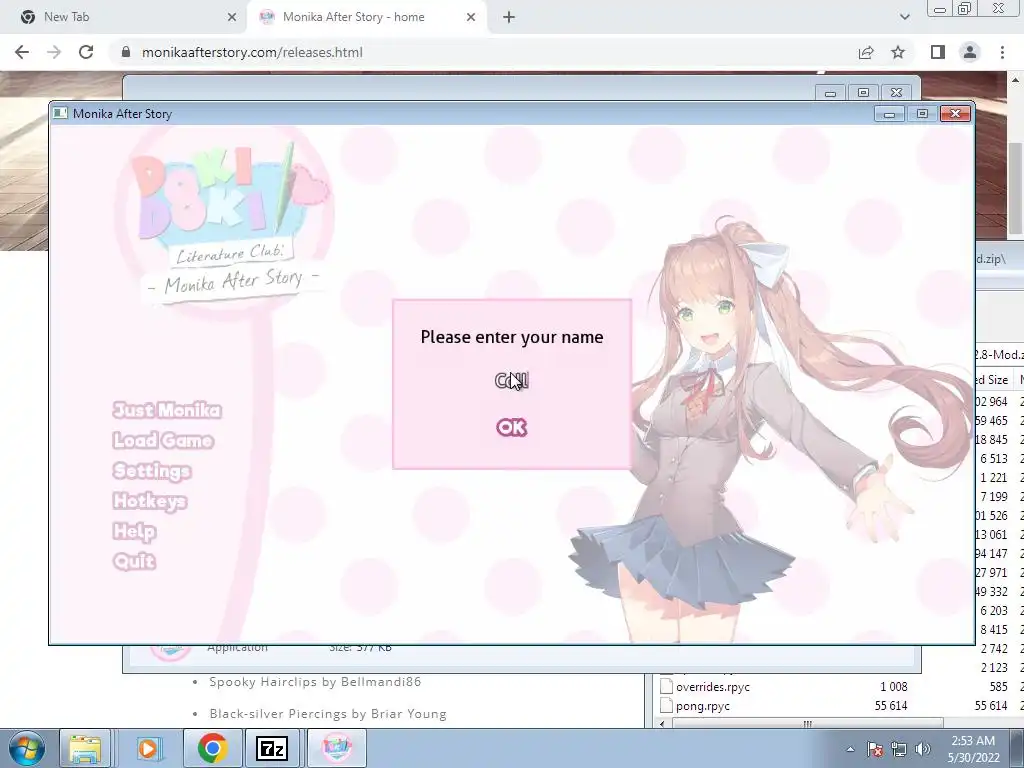
Task: Close the Monika After Story browser tab
Action: point(471,17)
